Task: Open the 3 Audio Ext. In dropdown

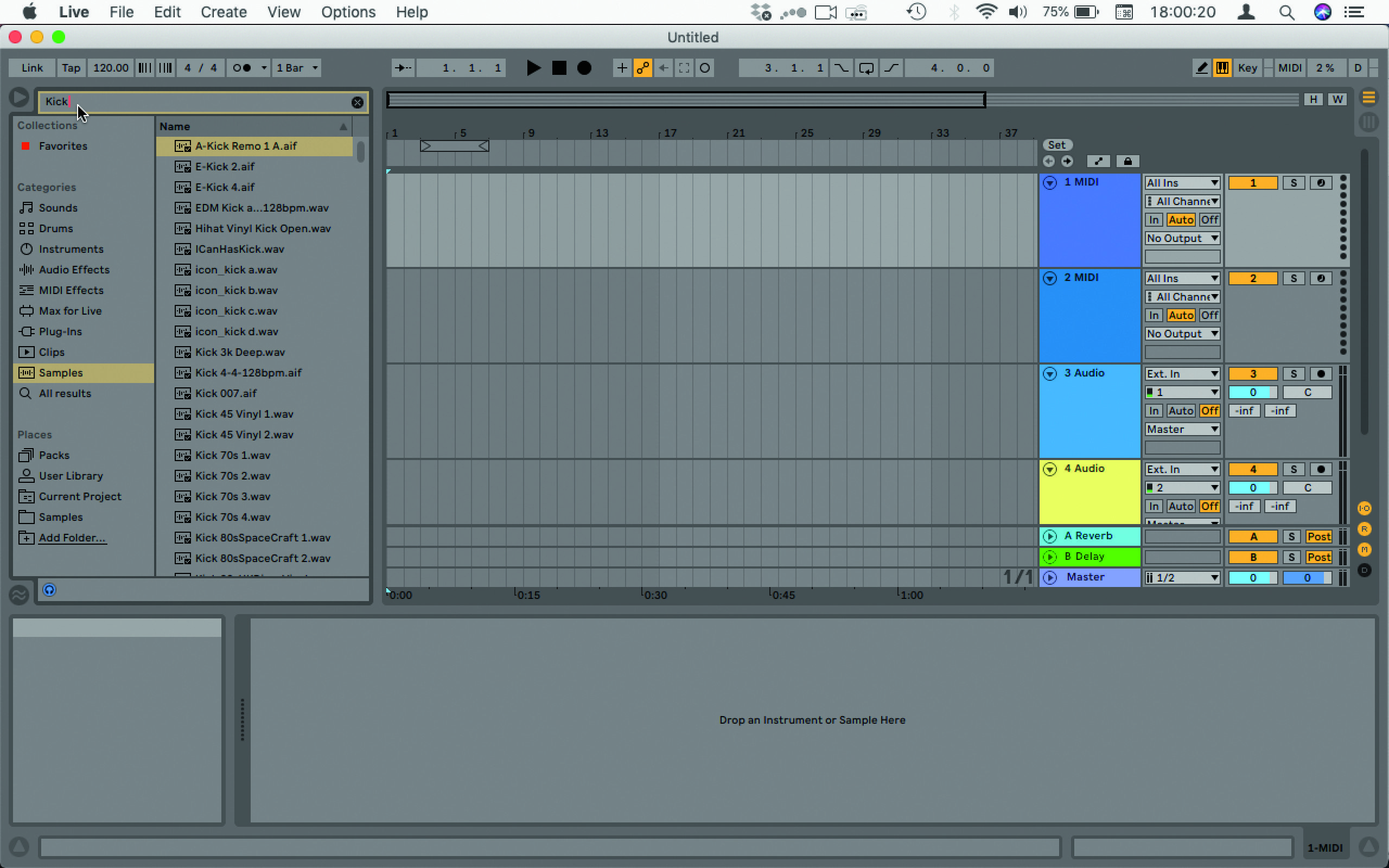Action: point(1182,374)
